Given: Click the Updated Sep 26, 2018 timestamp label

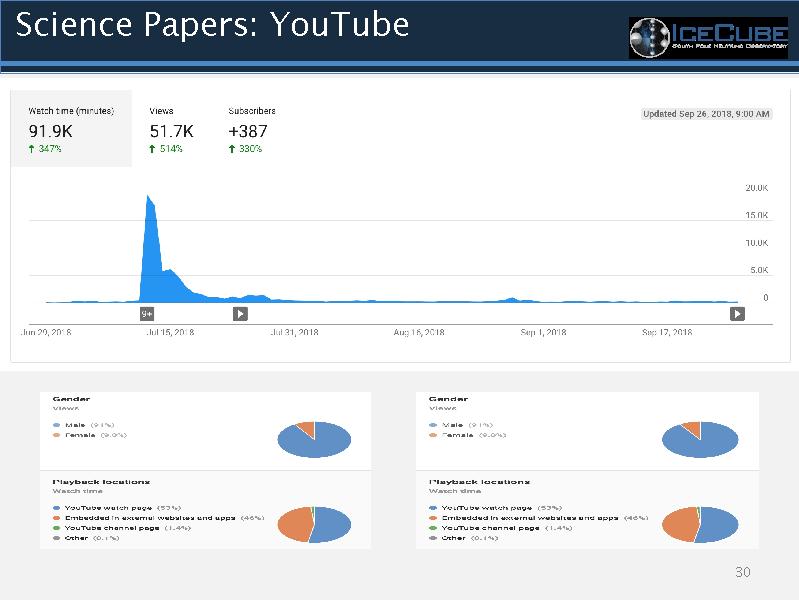Looking at the screenshot, I should click(x=706, y=114).
